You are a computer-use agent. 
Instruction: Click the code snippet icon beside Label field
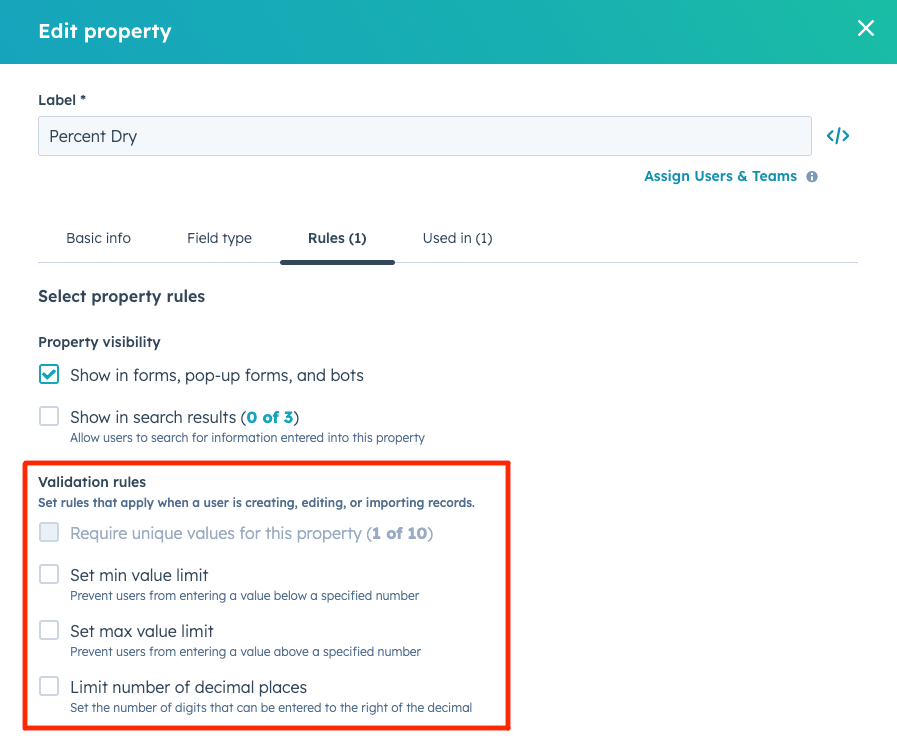pyautogui.click(x=837, y=136)
